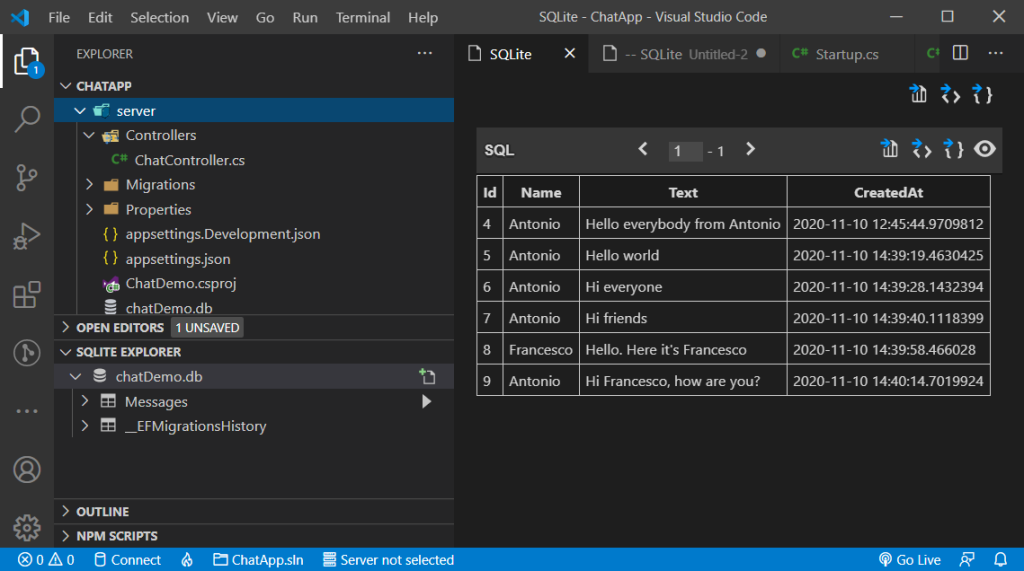Toggle the eye icon in SQL toolbar
Viewport: 1024px width, 571px height.
click(985, 149)
